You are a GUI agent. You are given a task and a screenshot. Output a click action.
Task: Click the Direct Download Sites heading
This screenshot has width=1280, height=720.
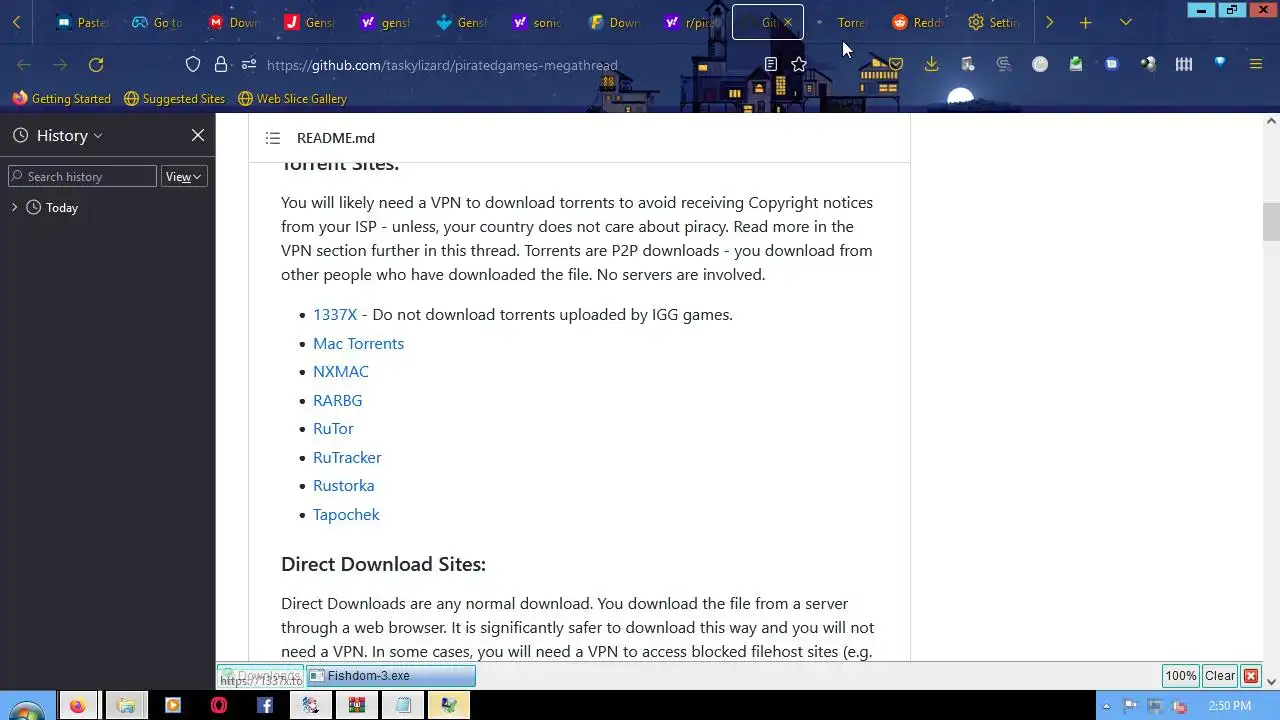(383, 565)
